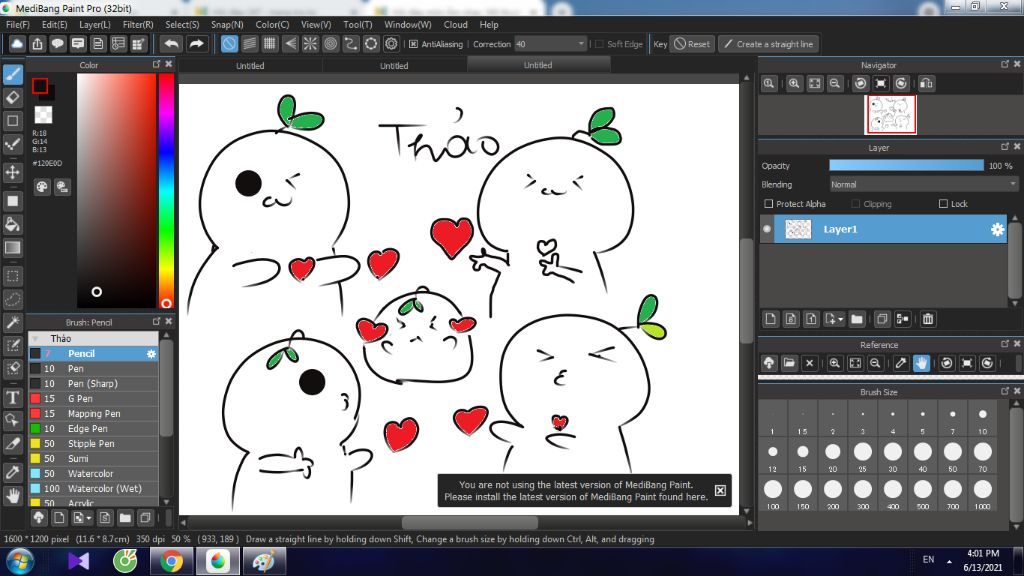Select the transparent color swatch
Image resolution: width=1024 pixels, height=576 pixels.
(x=44, y=115)
